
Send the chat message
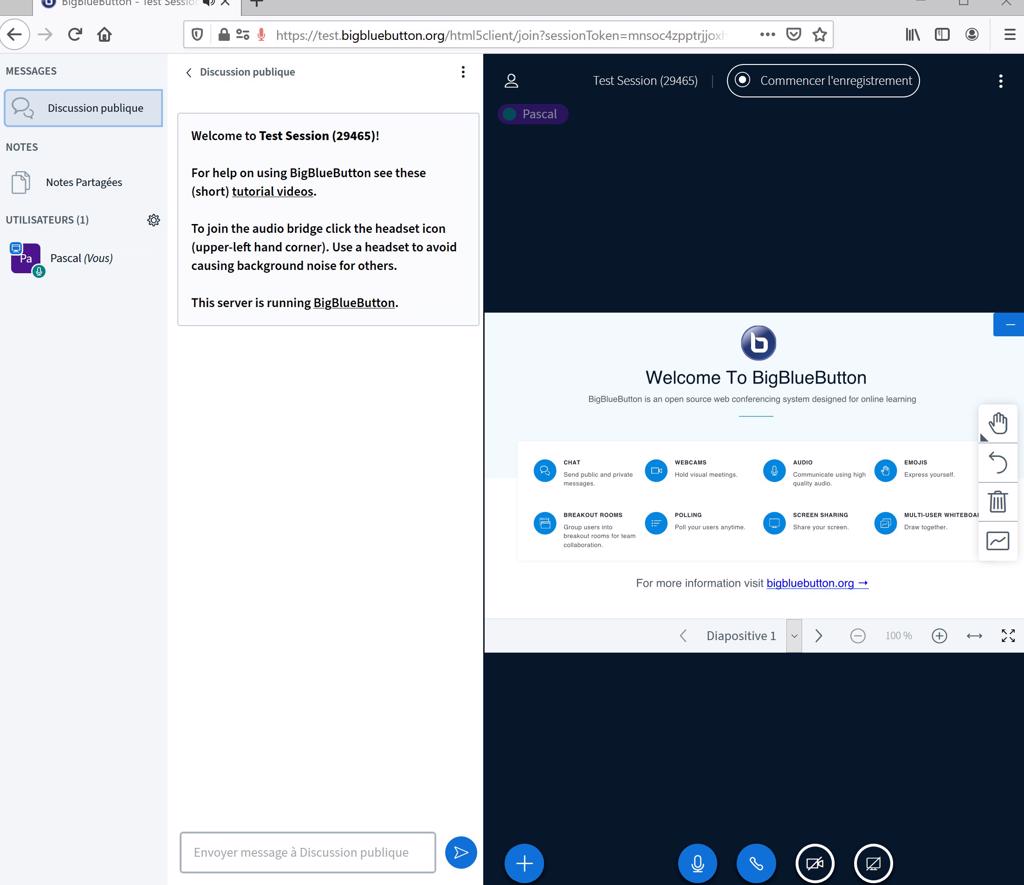460,852
